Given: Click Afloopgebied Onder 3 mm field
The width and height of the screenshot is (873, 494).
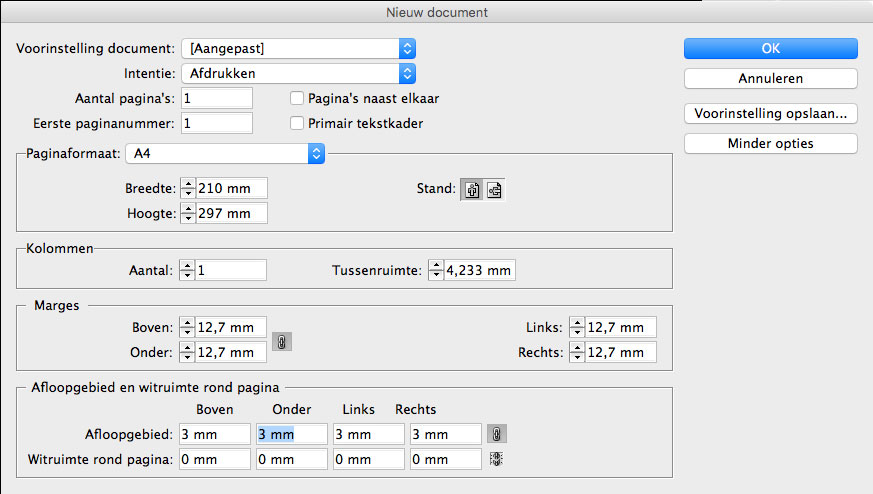Looking at the screenshot, I should pos(292,434).
